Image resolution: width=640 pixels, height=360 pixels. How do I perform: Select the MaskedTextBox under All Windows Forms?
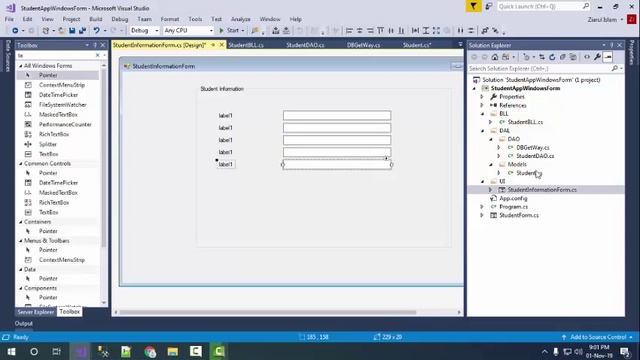tap(58, 115)
